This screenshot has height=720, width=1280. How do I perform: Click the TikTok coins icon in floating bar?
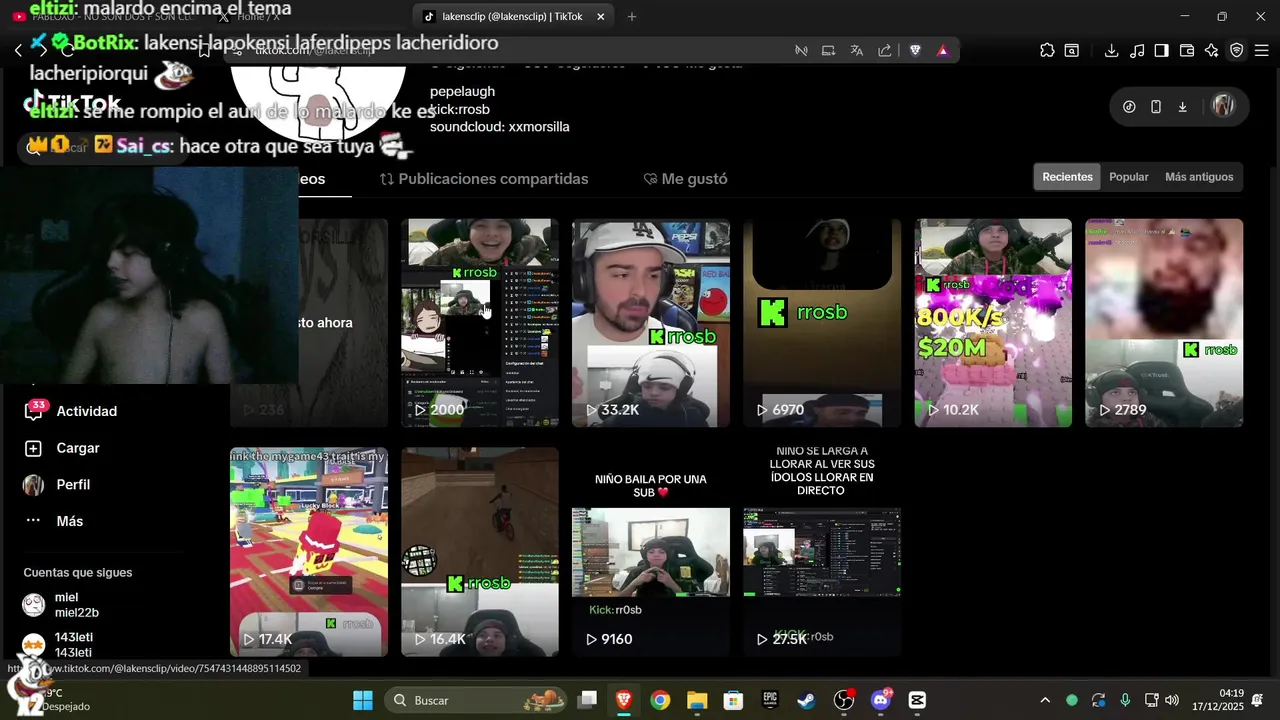click(1129, 107)
